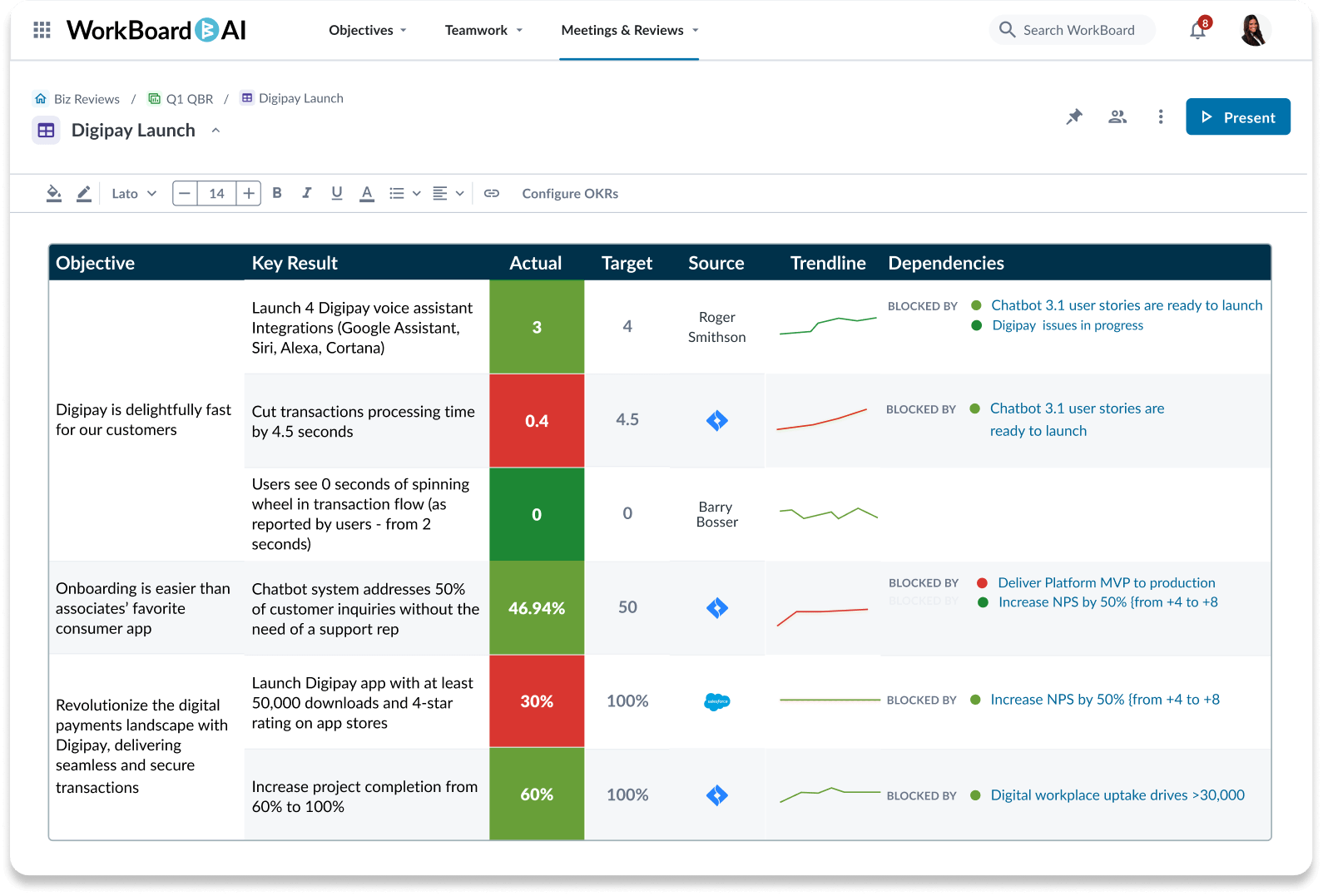Click the Present button
The width and height of the screenshot is (1323, 896).
click(1237, 117)
